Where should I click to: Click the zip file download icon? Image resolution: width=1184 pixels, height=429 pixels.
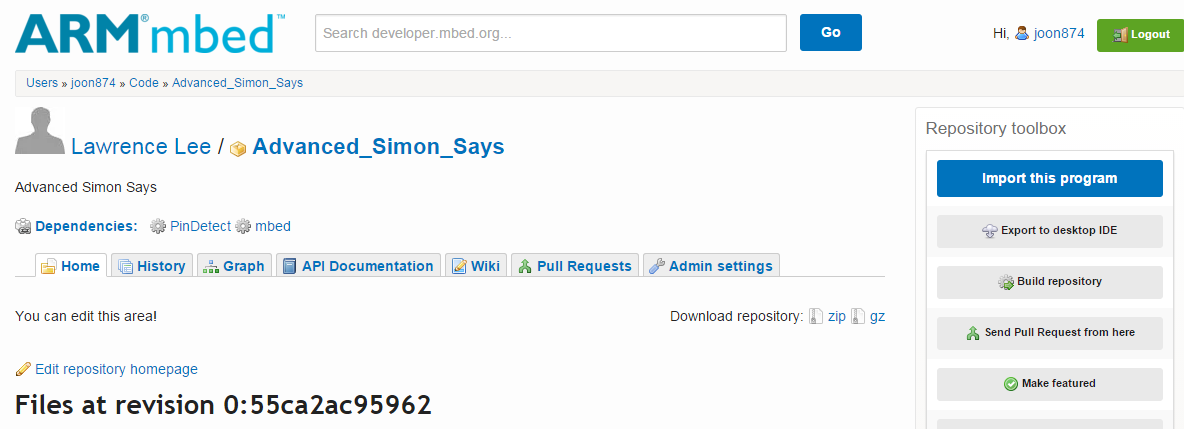816,317
